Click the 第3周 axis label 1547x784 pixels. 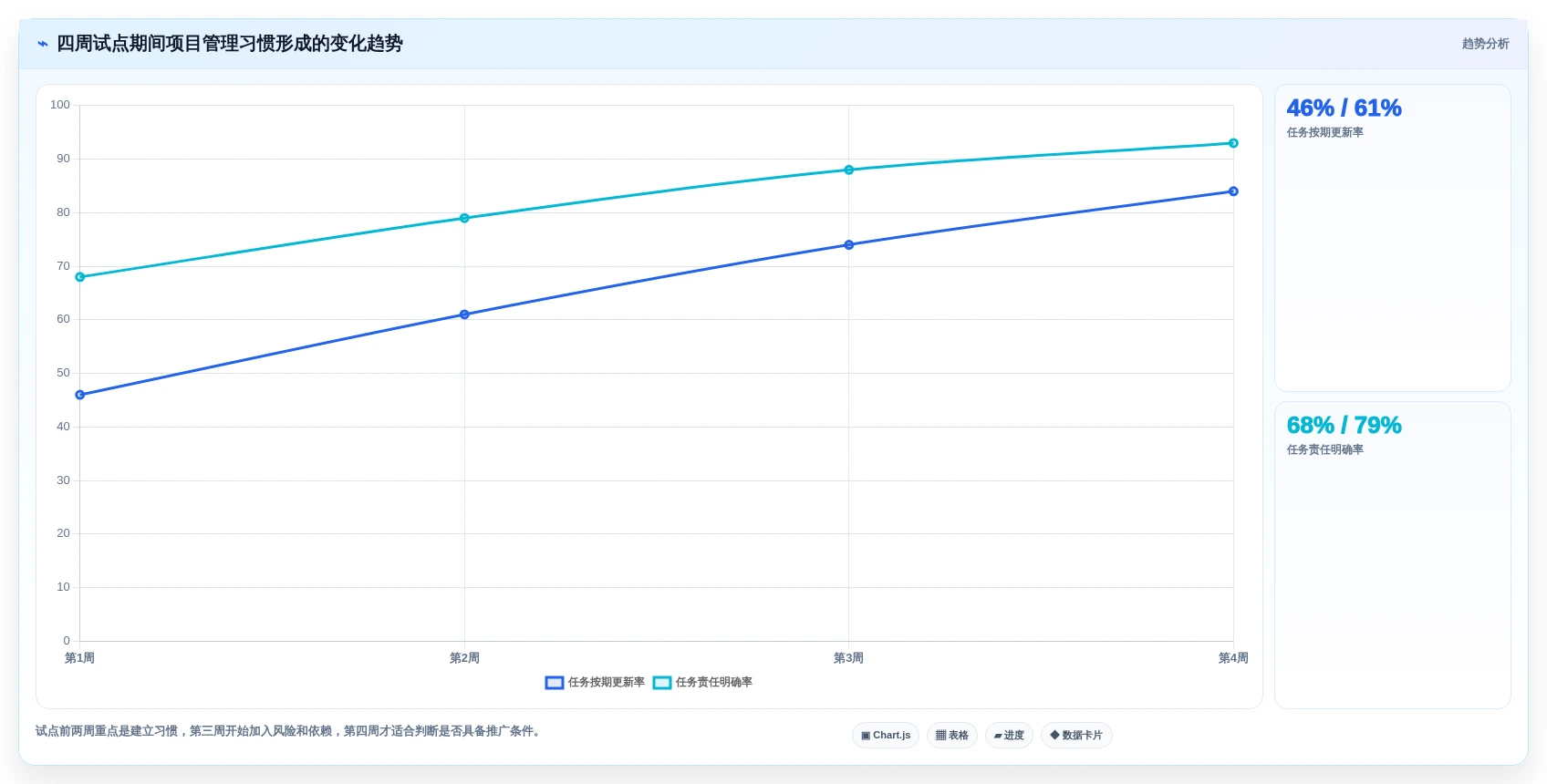coord(849,658)
